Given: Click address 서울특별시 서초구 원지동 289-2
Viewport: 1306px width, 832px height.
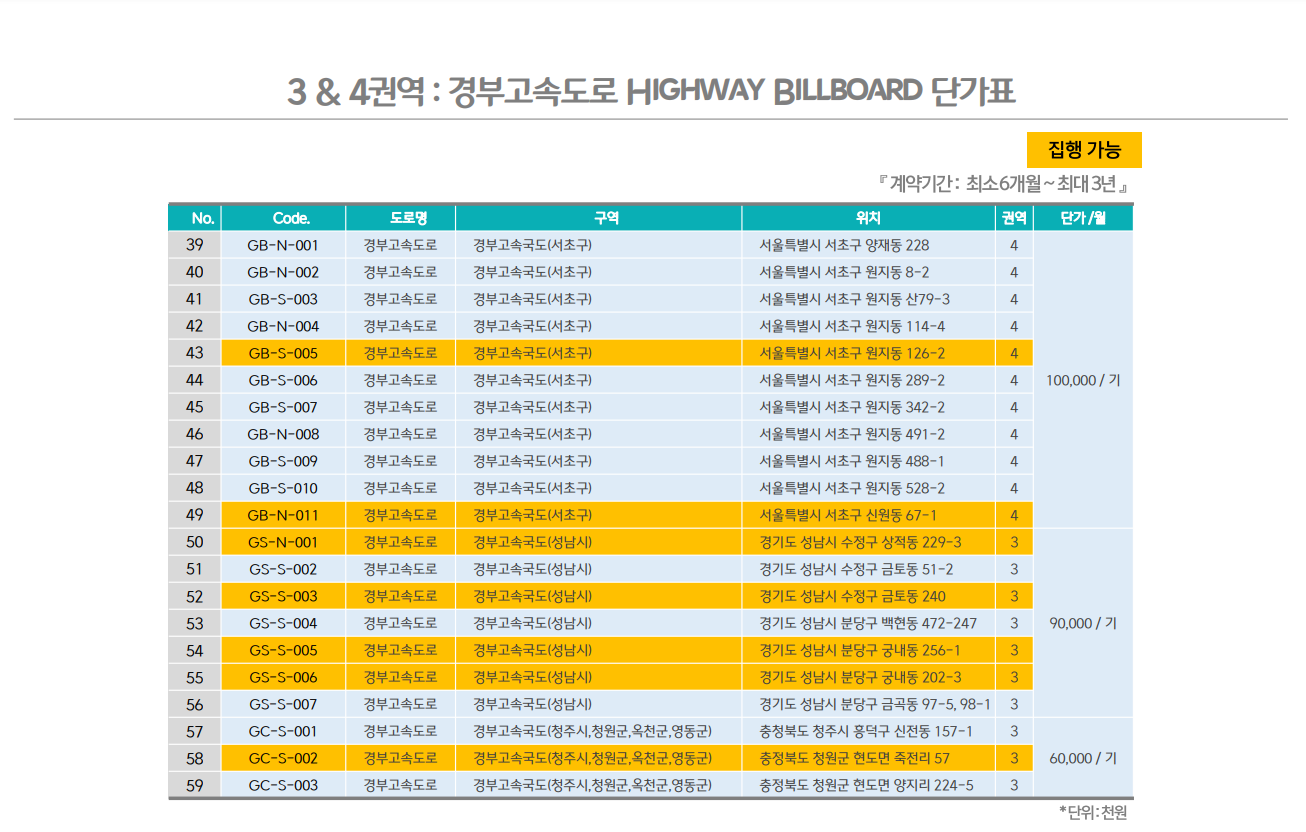Looking at the screenshot, I should [x=852, y=380].
